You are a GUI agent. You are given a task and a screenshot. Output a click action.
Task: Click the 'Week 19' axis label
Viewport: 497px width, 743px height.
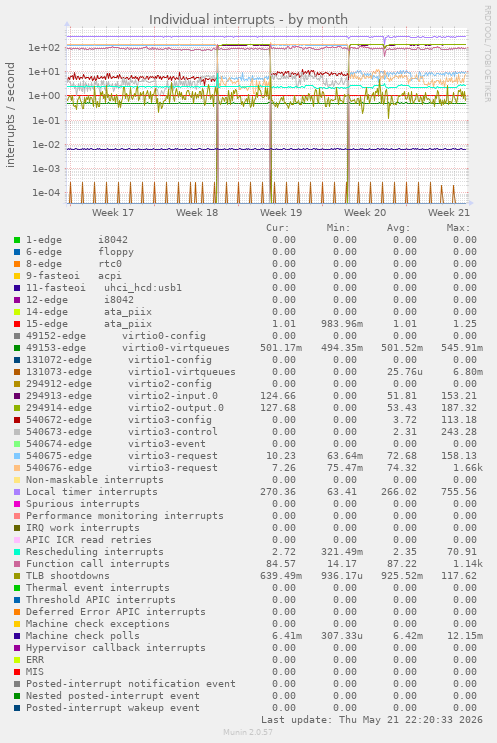281,212
